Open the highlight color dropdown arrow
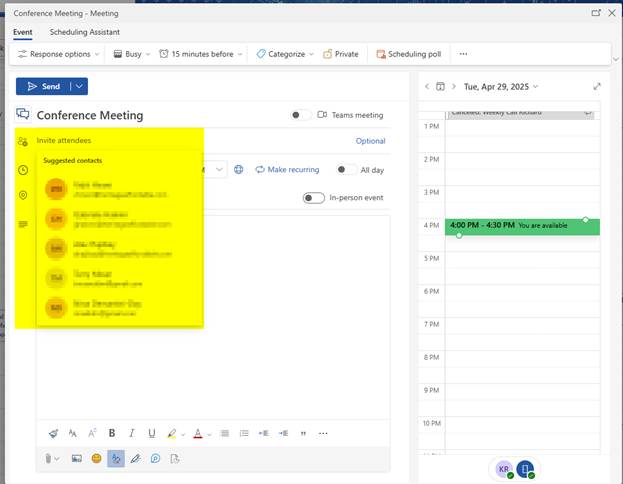This screenshot has width=623, height=484. click(x=183, y=434)
